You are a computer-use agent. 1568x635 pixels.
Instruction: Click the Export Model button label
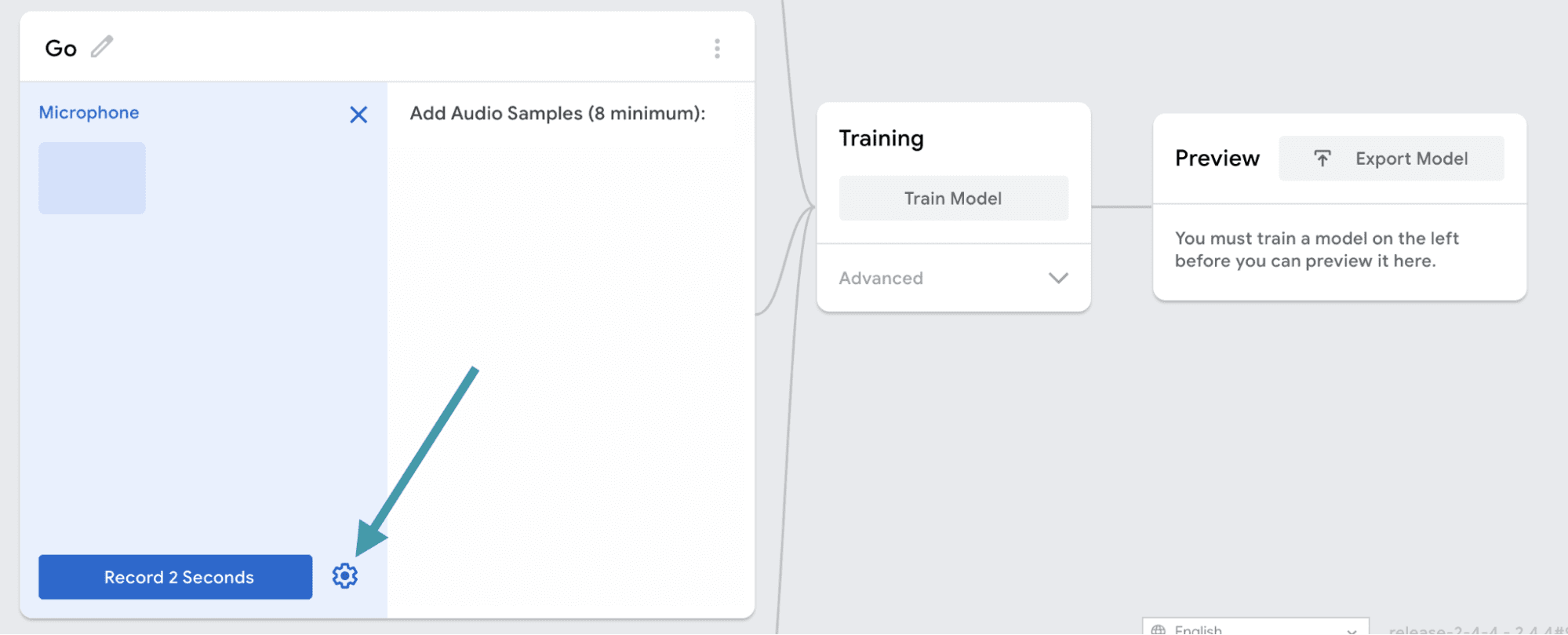pos(1411,159)
